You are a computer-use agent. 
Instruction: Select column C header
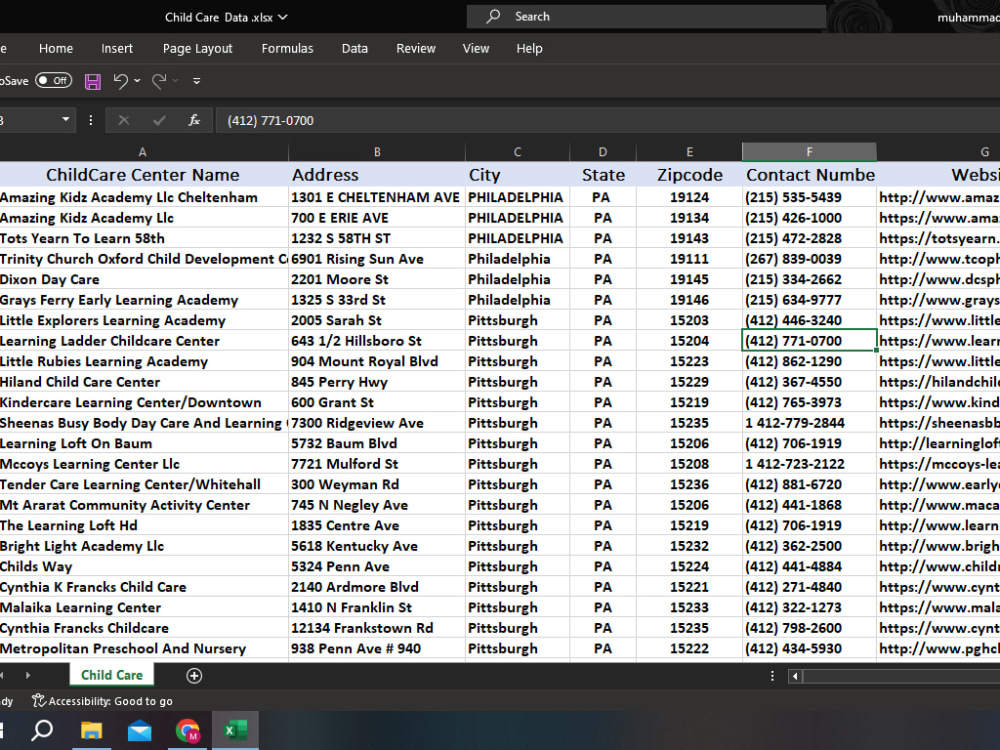(517, 152)
